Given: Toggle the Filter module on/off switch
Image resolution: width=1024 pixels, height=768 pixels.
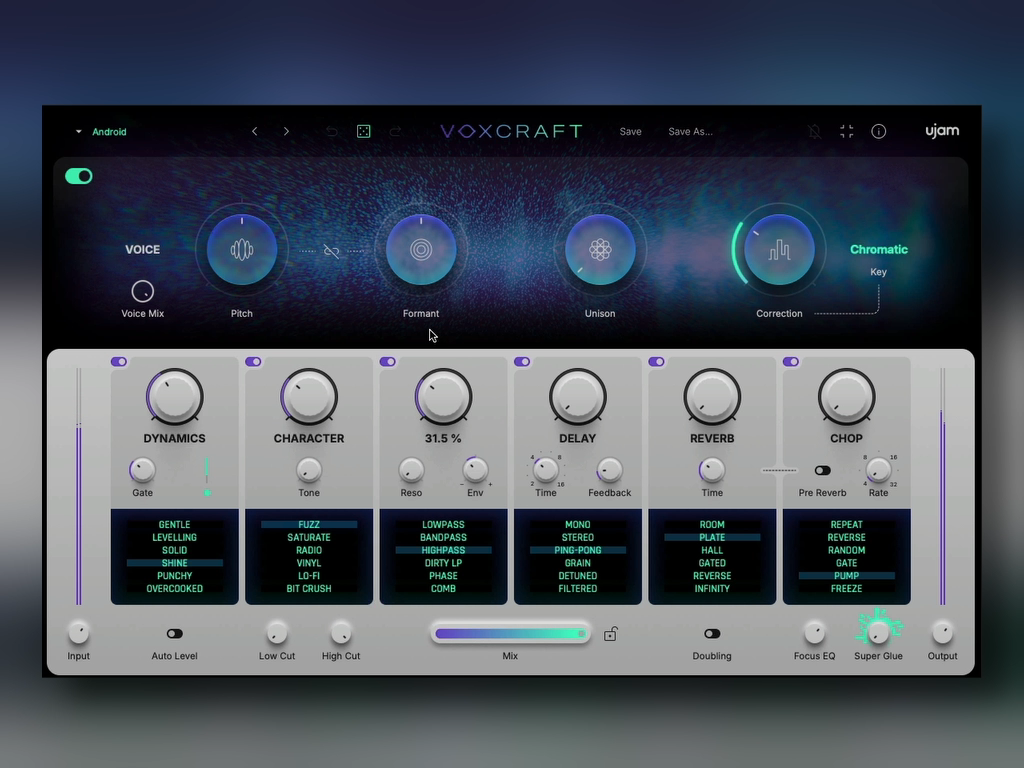Looking at the screenshot, I should point(388,361).
